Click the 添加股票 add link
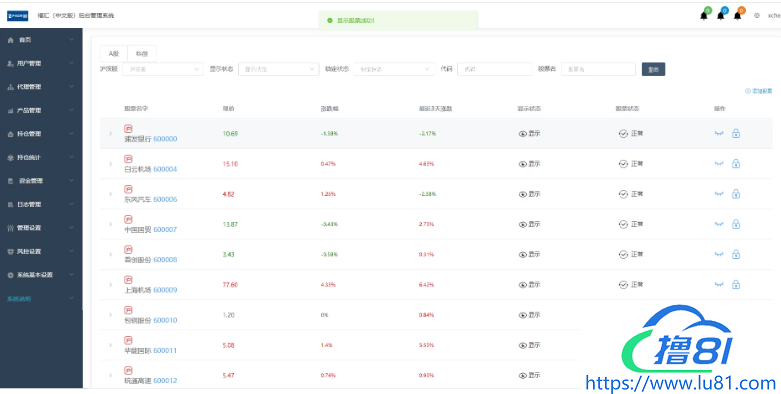The width and height of the screenshot is (781, 394). pos(759,91)
